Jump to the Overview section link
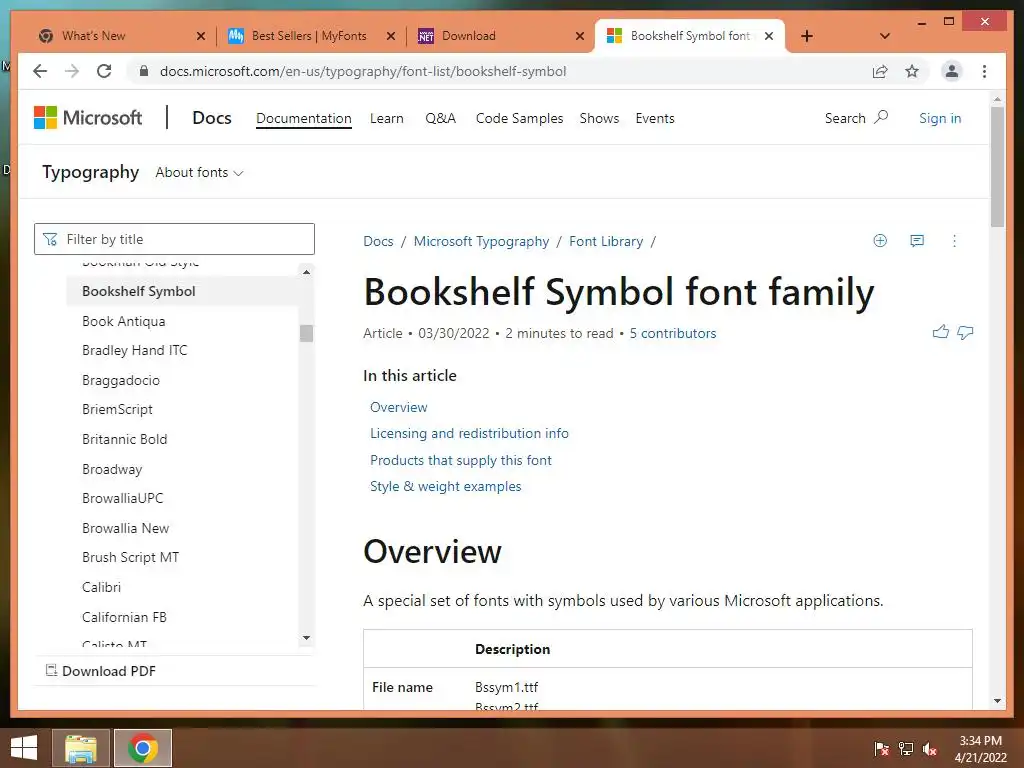This screenshot has width=1024, height=768. point(398,407)
